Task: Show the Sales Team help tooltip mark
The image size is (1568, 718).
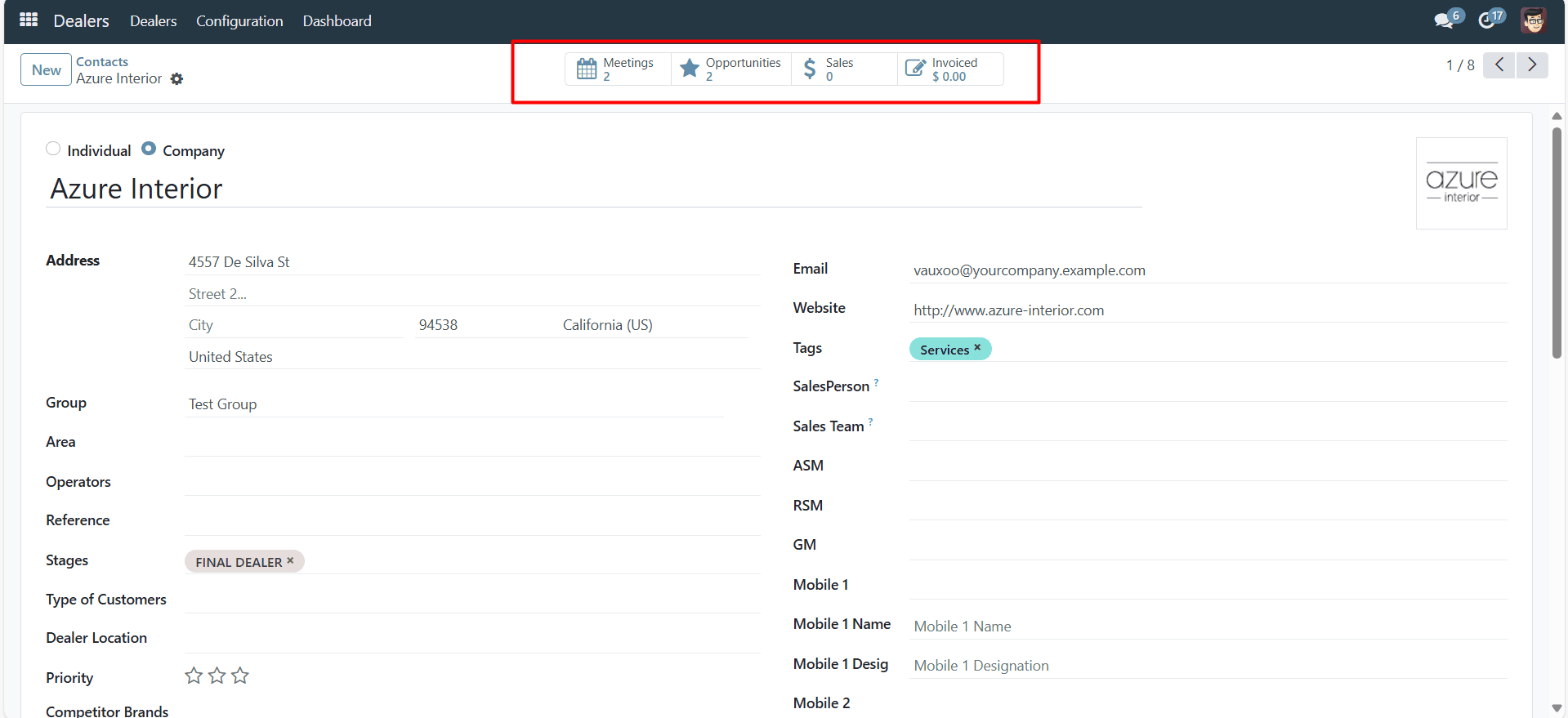Action: point(871,422)
